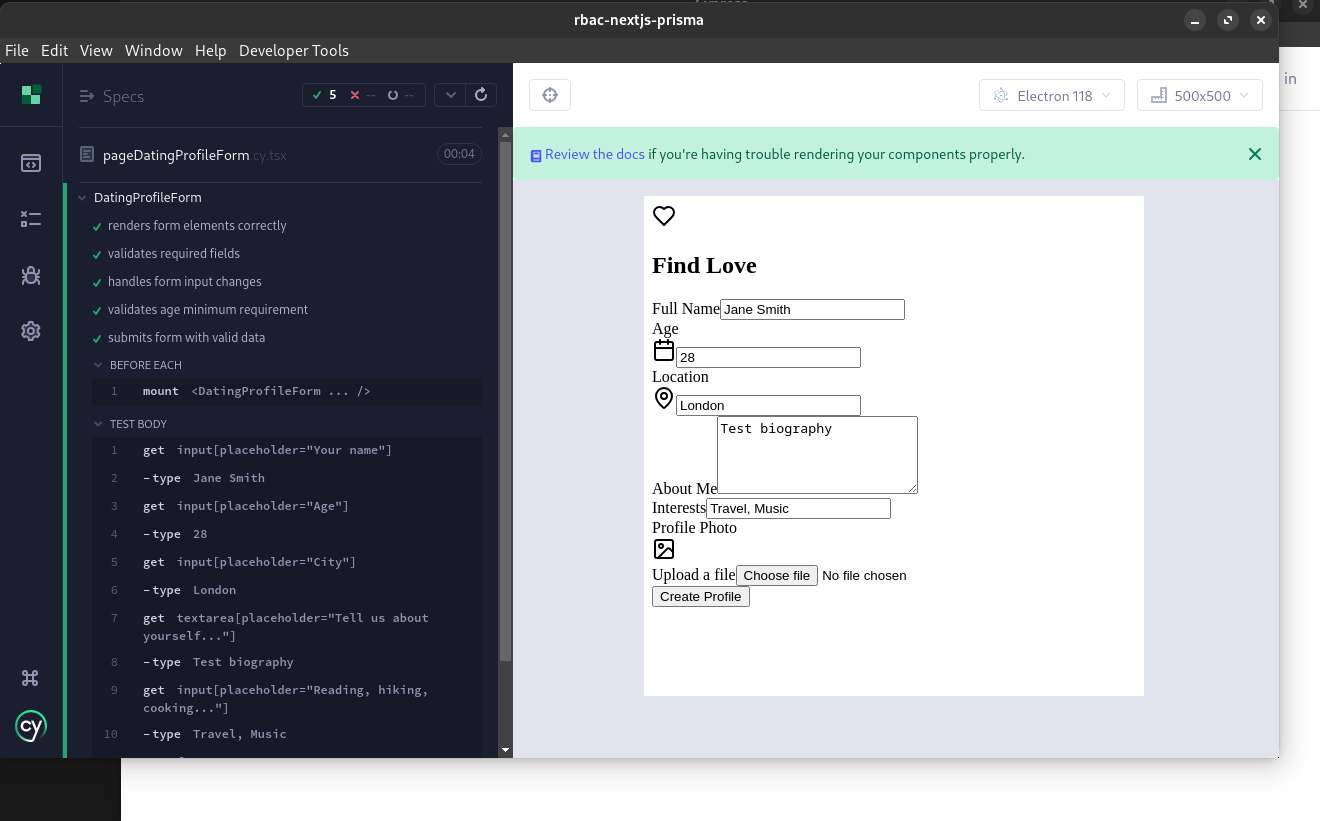Click the mount DatingProfileForm command
Screen dimensions: 1320x821
[x=287, y=391]
